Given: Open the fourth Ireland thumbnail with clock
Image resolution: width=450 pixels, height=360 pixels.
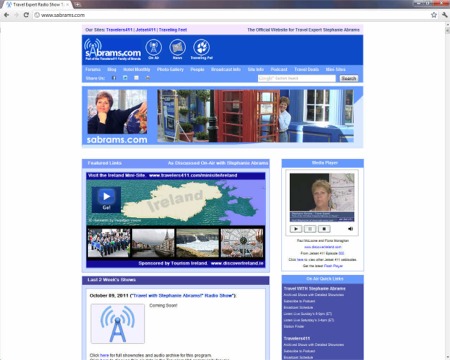Looking at the screenshot, I should tap(242, 243).
